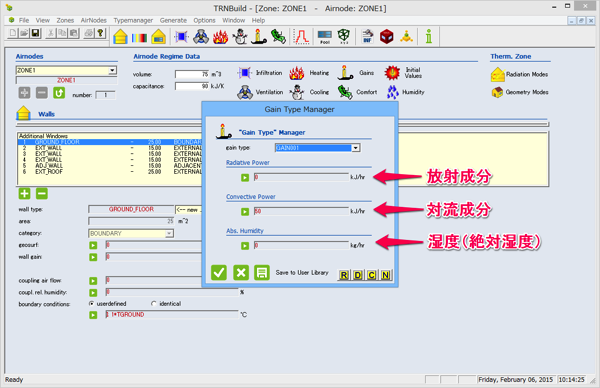Viewport: 600px width, 388px height.
Task: Click the Help question mark toolbar icon
Action: pyautogui.click(x=100, y=33)
